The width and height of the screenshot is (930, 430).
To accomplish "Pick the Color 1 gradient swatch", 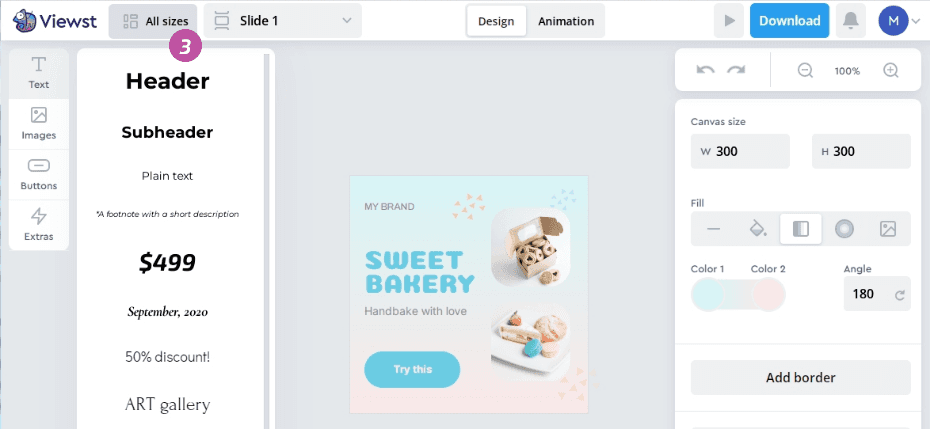I will point(707,294).
